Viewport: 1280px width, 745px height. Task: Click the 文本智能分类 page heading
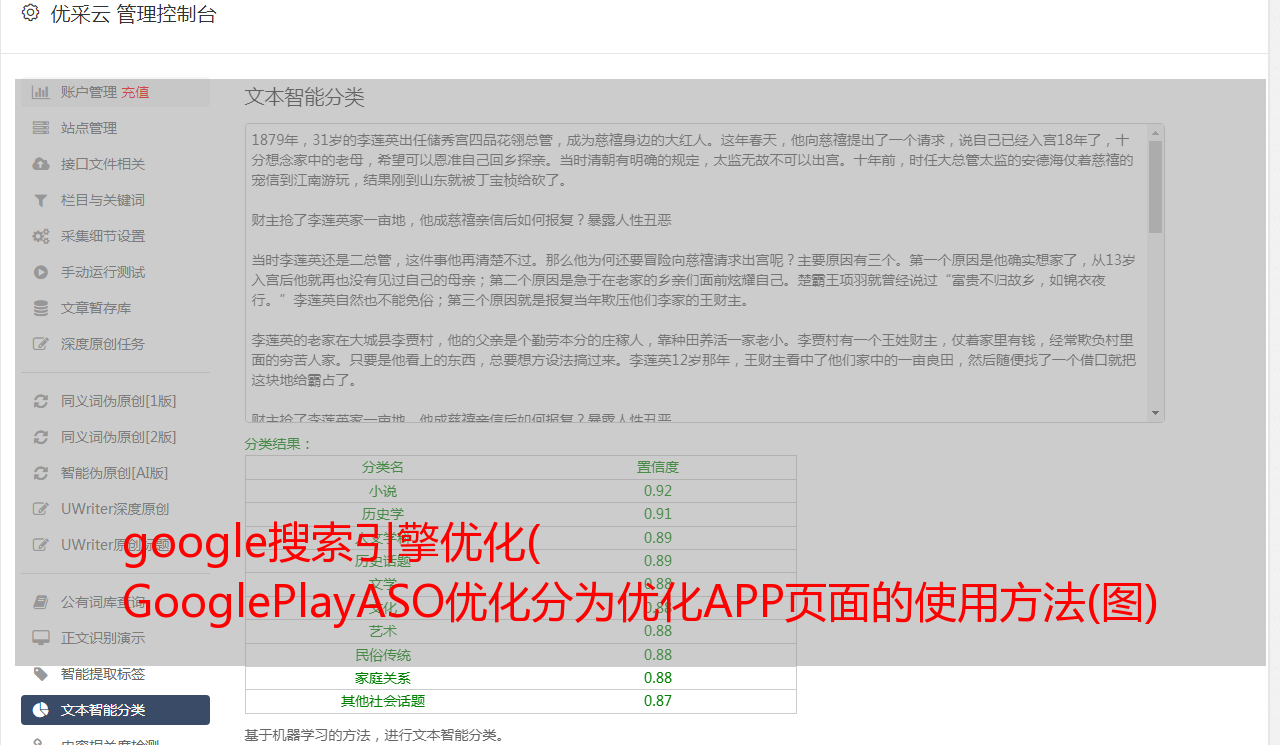305,97
